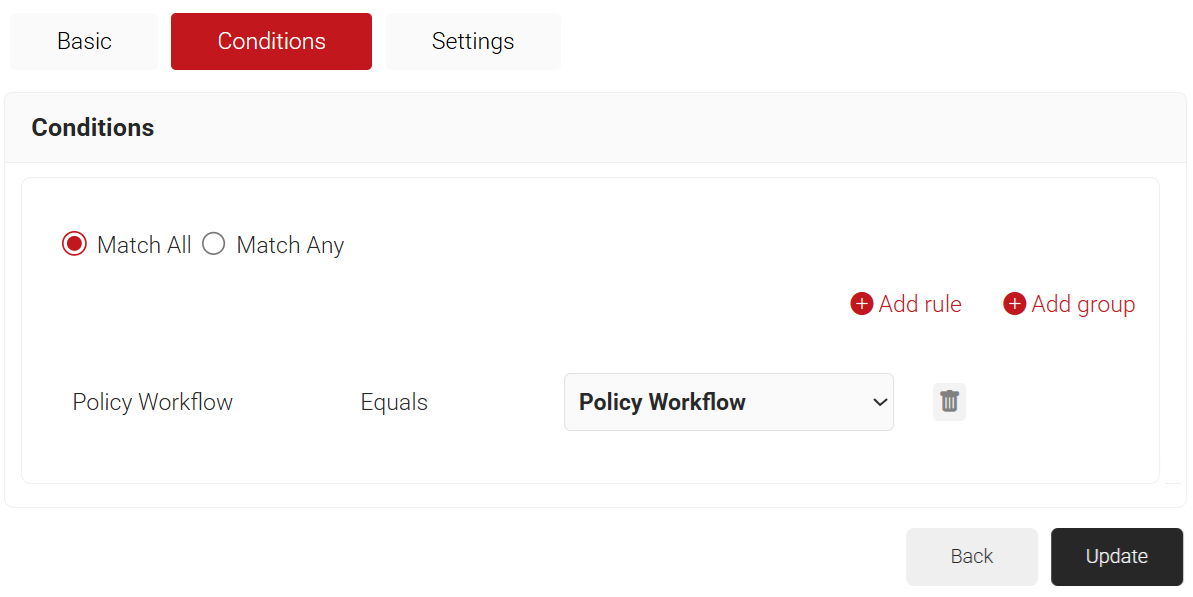The width and height of the screenshot is (1193, 597).
Task: Click the Policy Workflow field name label
Action: [x=153, y=402]
